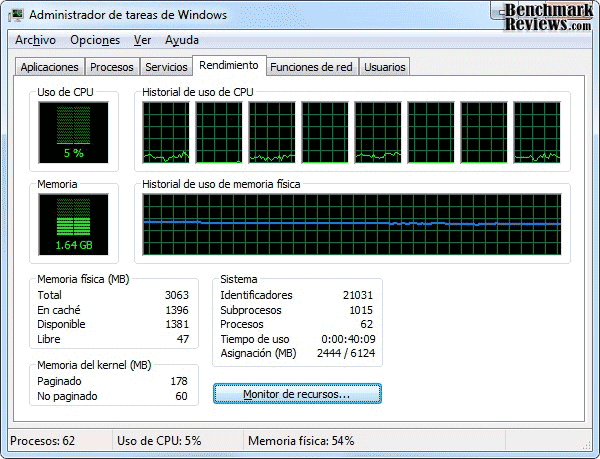The height and width of the screenshot is (459, 600).
Task: Click the Libre value 47
Action: (183, 339)
